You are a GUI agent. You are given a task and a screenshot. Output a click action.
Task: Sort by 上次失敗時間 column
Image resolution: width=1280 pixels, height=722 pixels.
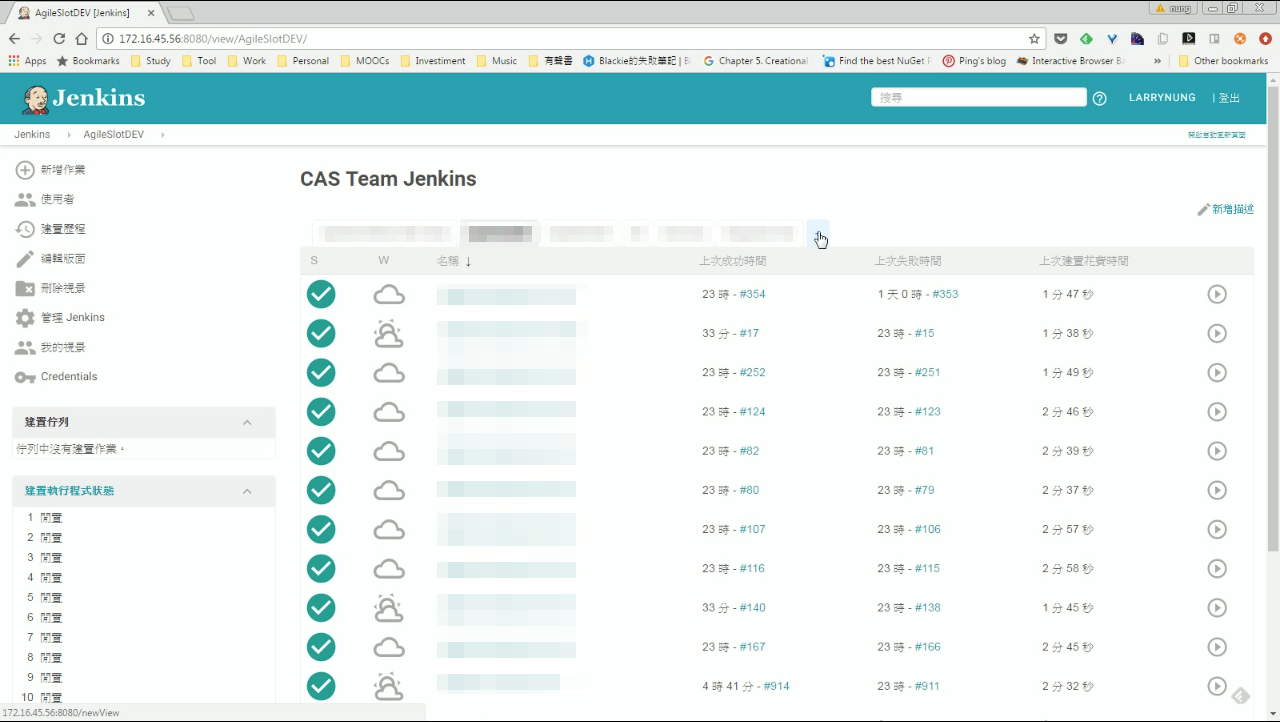pos(908,261)
